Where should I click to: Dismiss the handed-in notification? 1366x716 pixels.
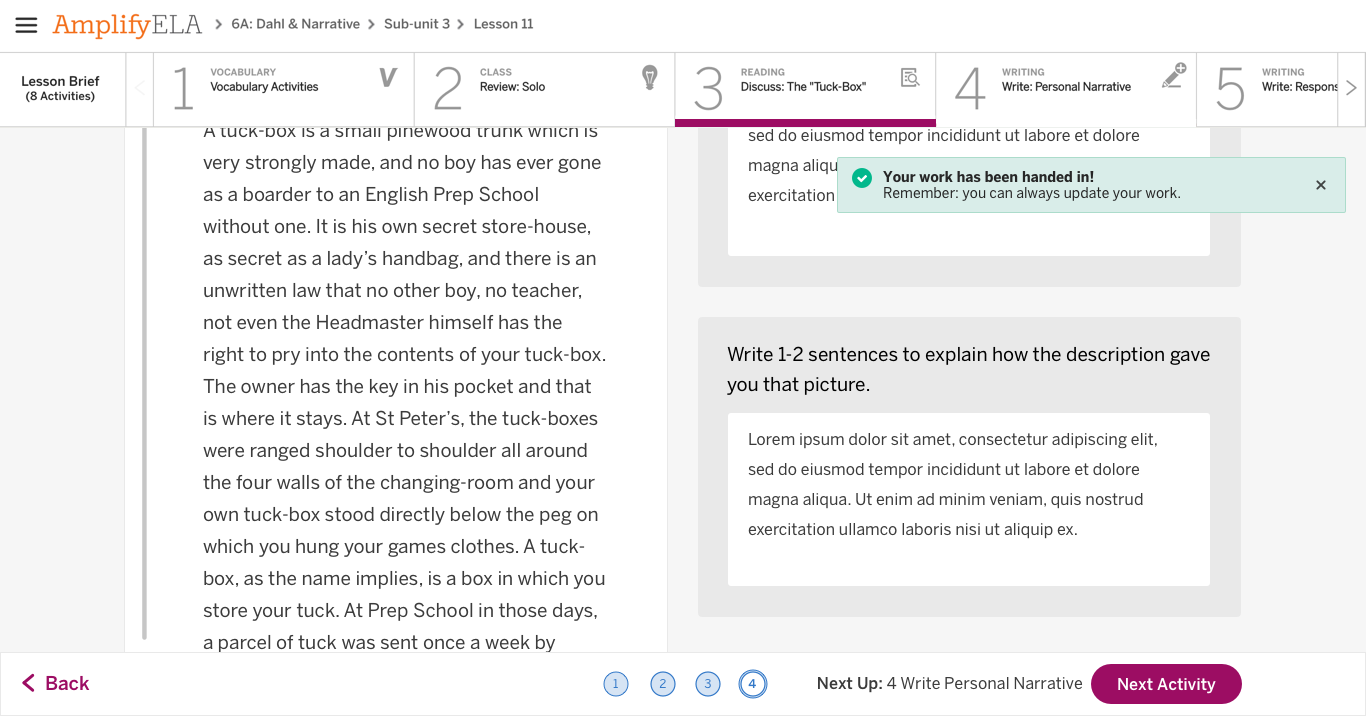pyautogui.click(x=1321, y=185)
